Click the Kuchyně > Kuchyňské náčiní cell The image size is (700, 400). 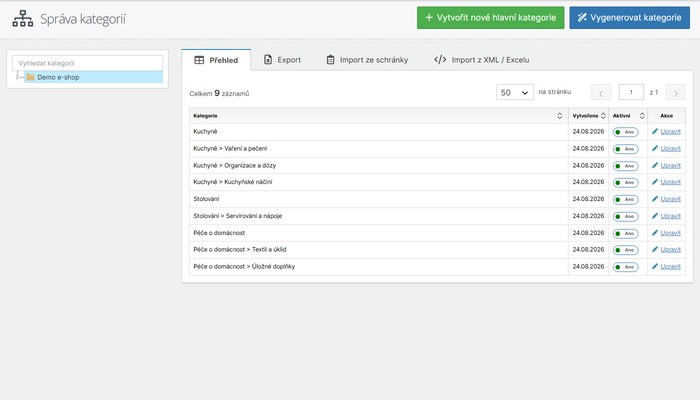(379, 182)
